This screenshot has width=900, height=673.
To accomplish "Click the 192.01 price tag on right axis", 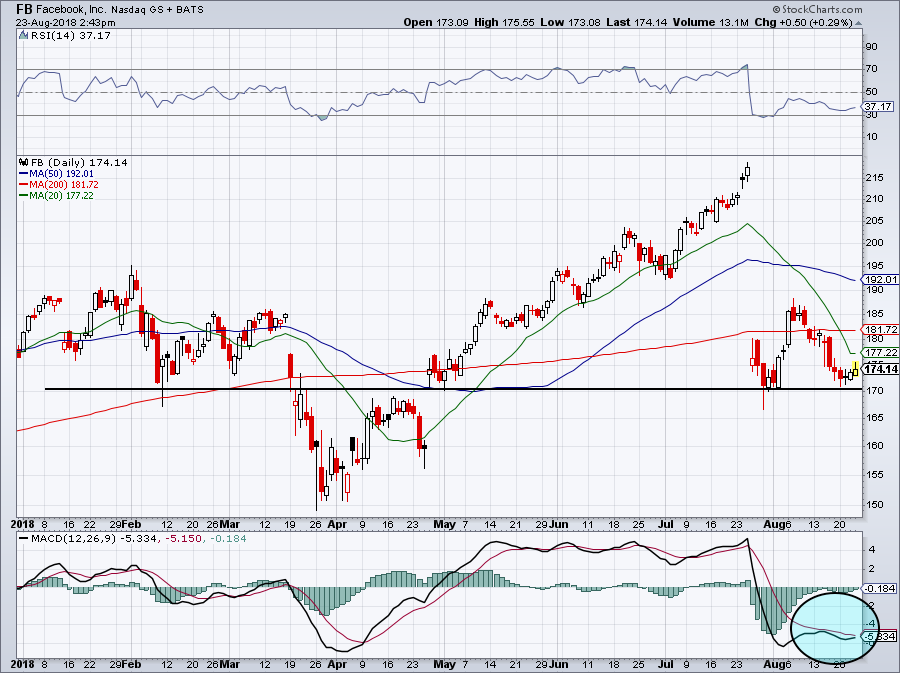I will click(881, 279).
